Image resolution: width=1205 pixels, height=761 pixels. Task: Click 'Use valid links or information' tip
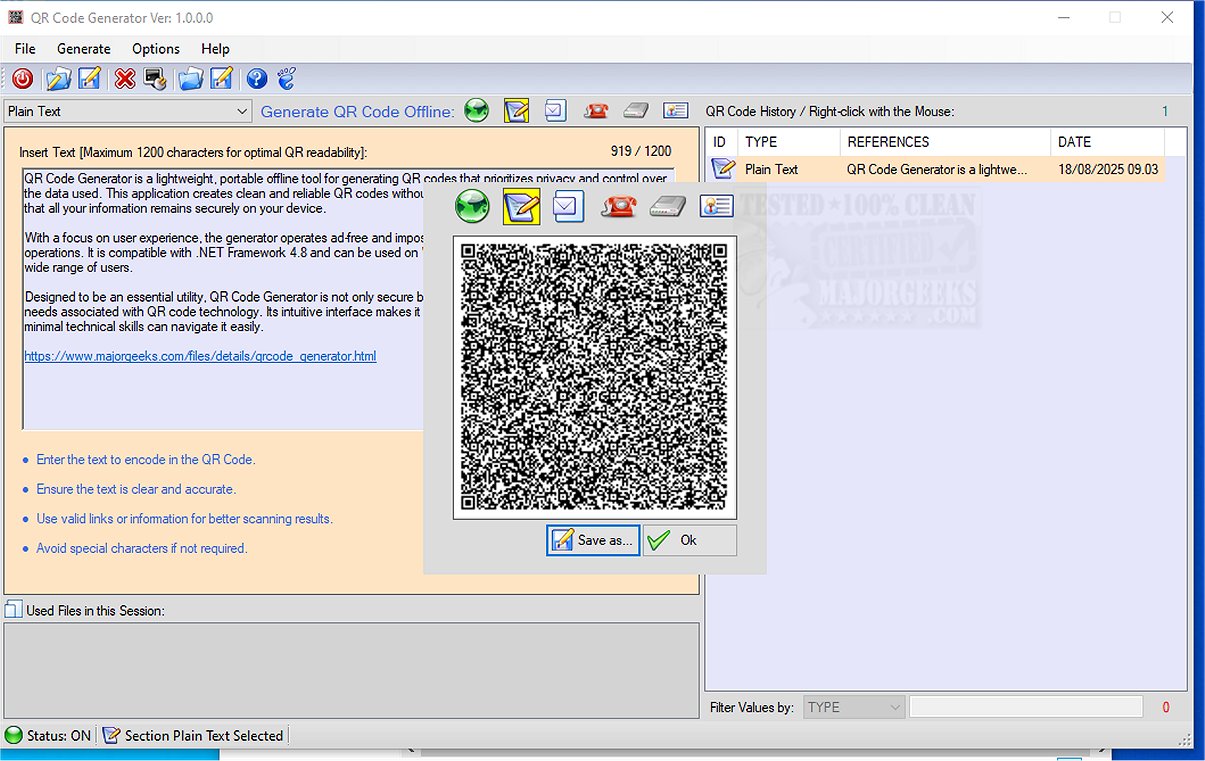[x=184, y=519]
